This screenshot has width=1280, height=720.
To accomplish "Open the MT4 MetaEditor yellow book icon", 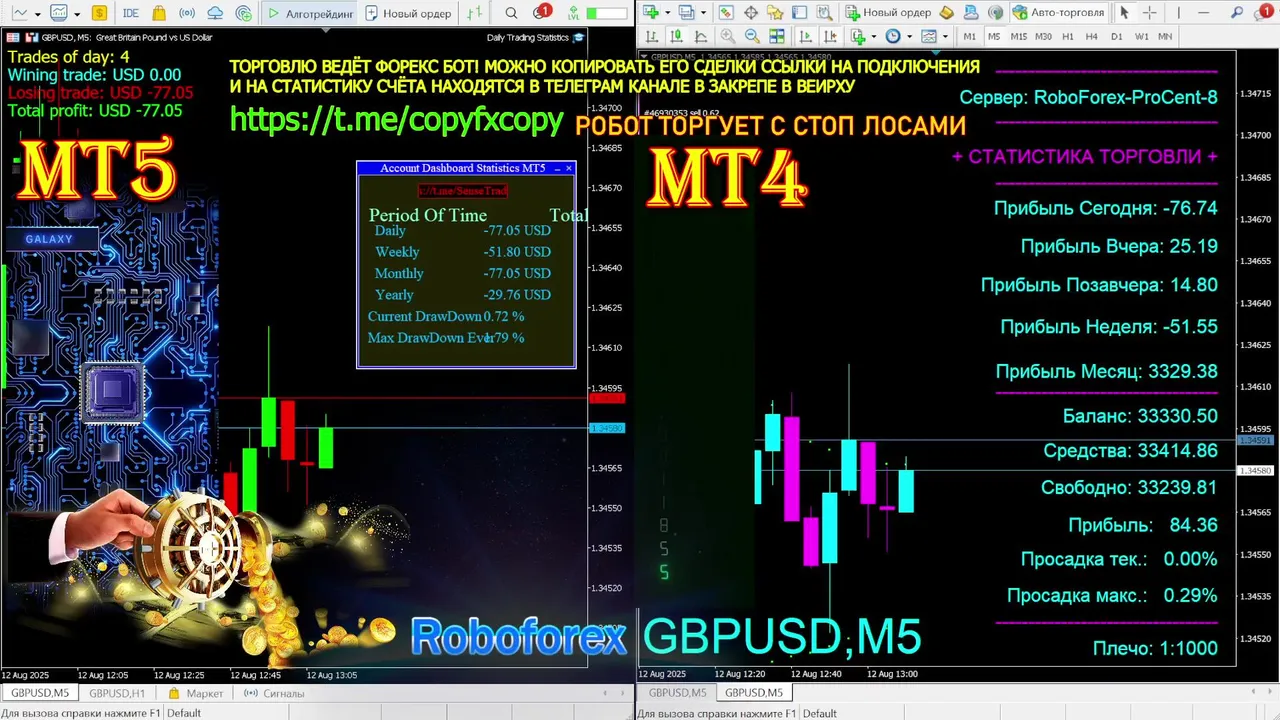I will tap(946, 13).
